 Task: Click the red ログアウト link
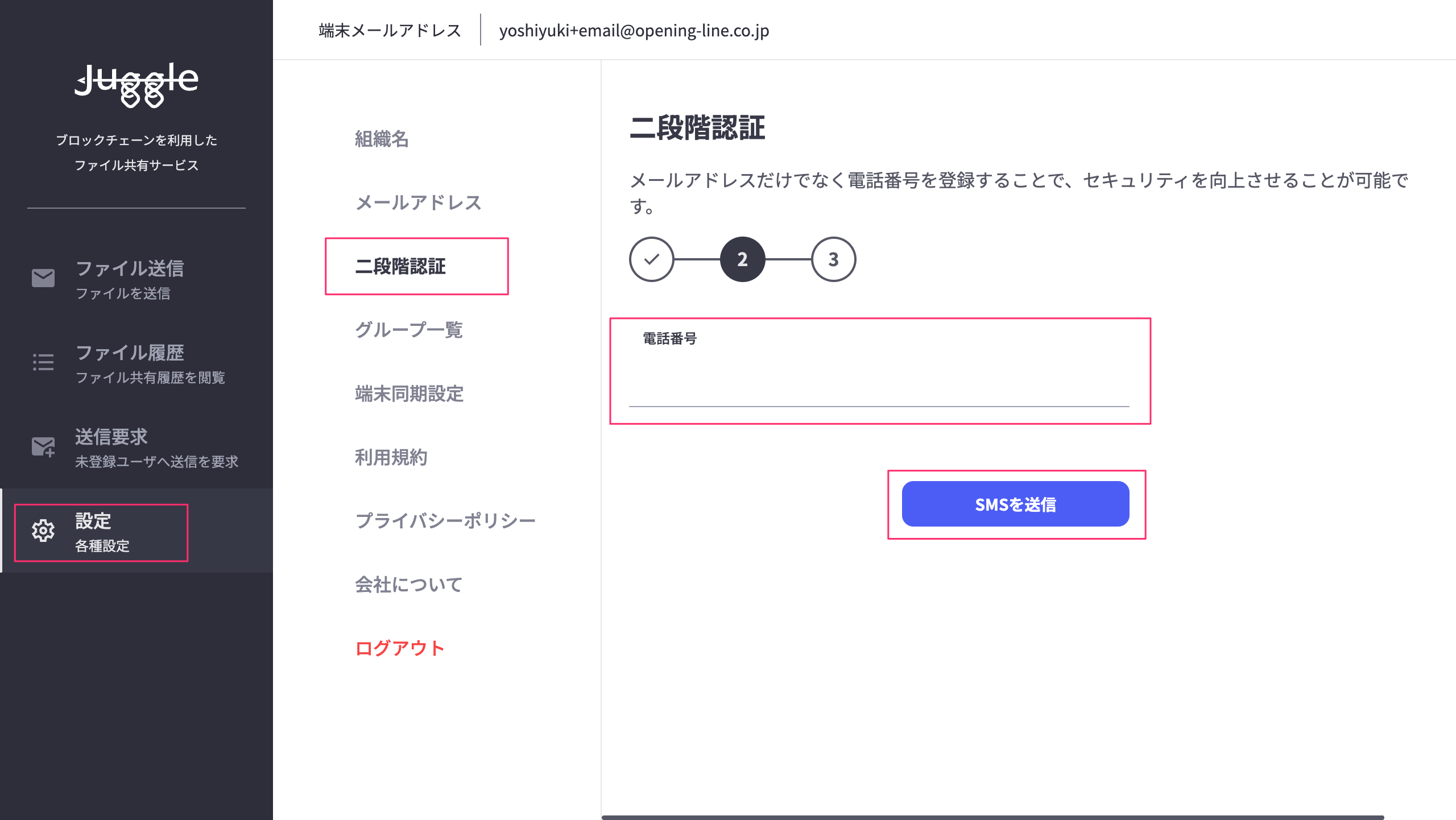tap(399, 648)
